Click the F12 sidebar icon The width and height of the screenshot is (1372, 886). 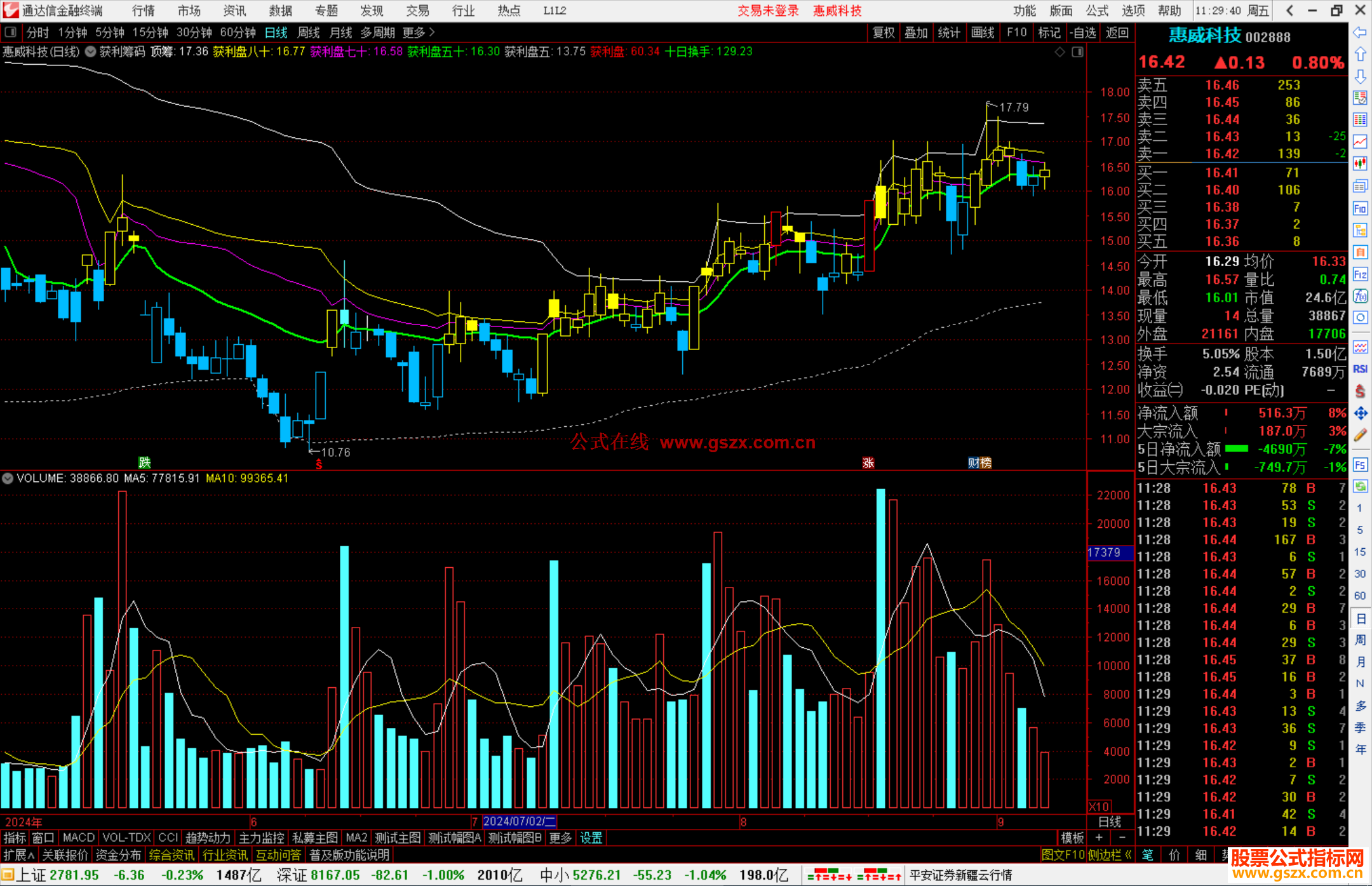[1360, 274]
